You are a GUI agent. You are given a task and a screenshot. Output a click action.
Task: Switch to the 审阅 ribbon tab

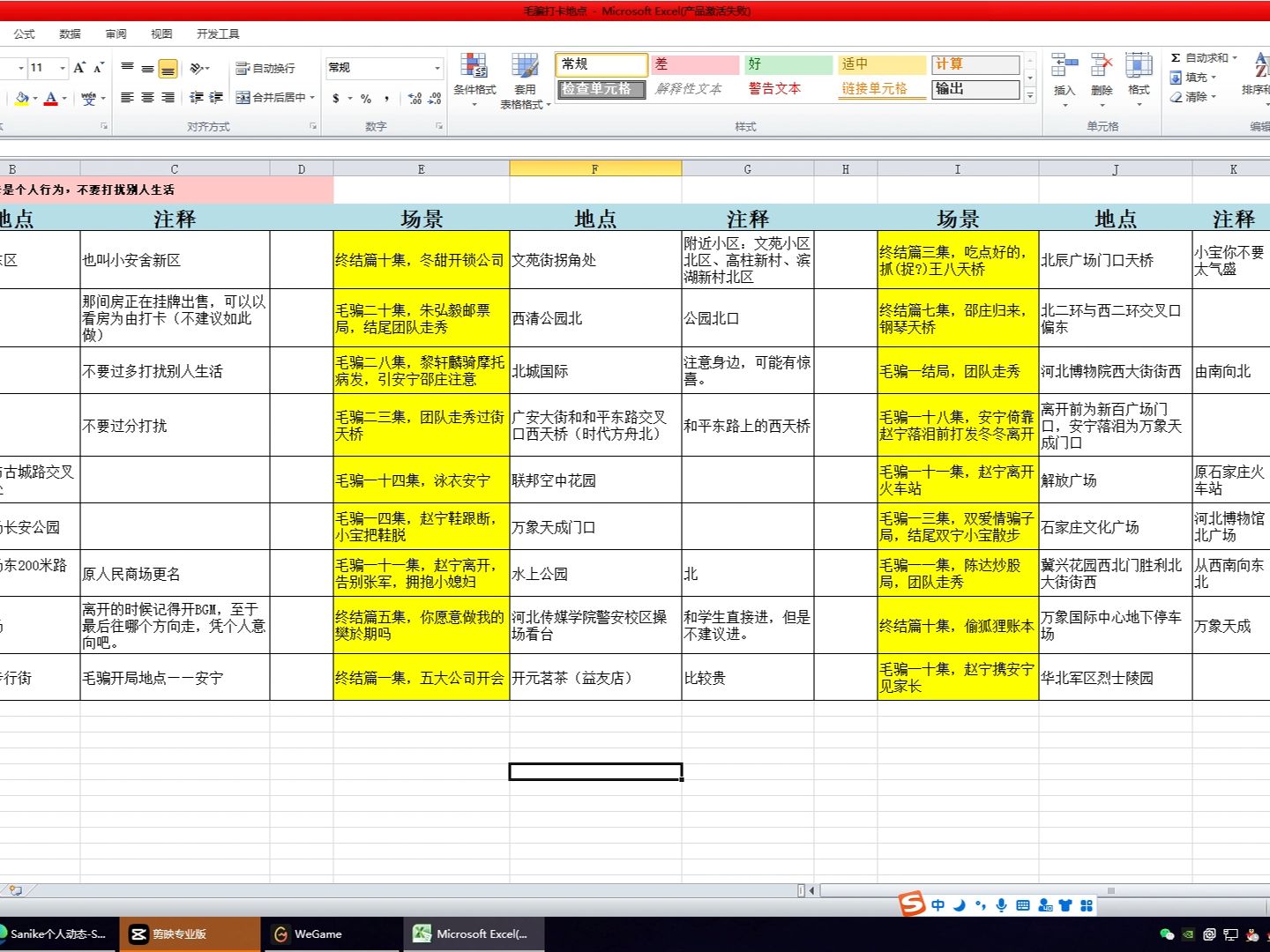tap(116, 33)
